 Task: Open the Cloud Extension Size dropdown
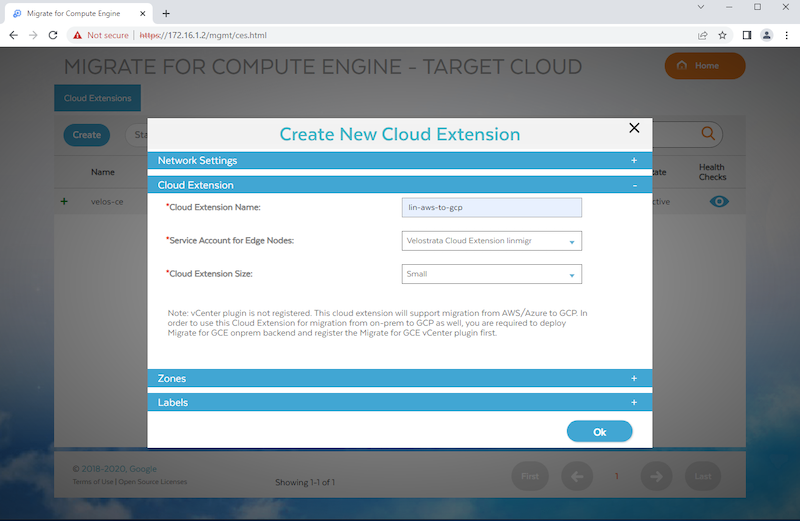(490, 274)
